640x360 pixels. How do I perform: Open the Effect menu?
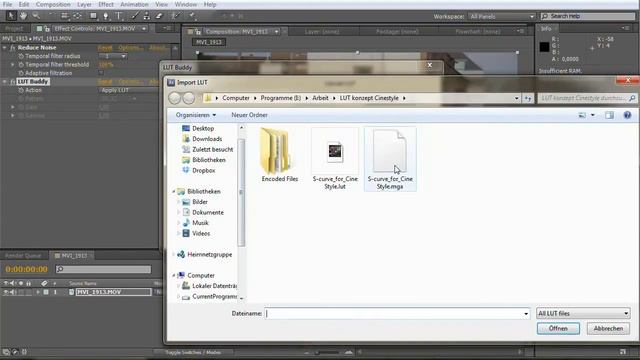[106, 4]
